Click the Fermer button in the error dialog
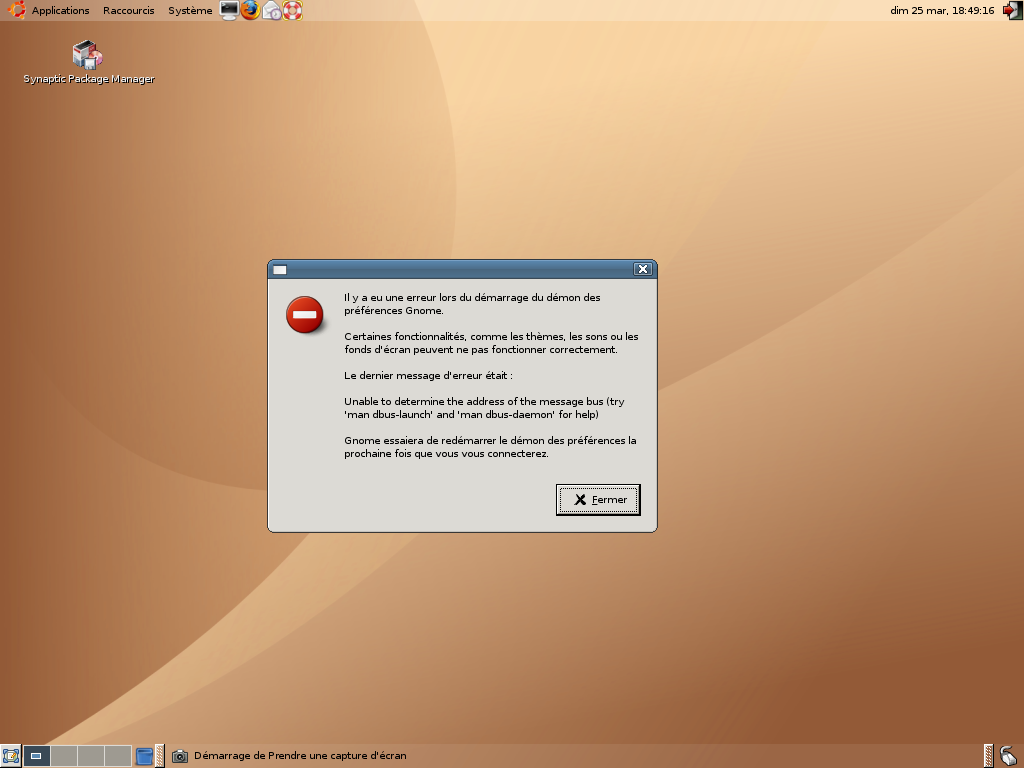1024x768 pixels. point(598,500)
